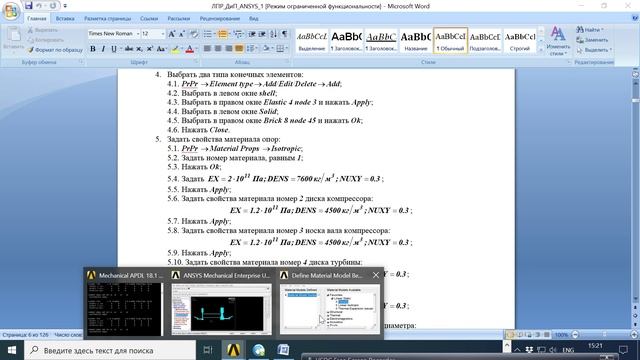Apply Подзаголовок style from gallery

tap(485, 41)
